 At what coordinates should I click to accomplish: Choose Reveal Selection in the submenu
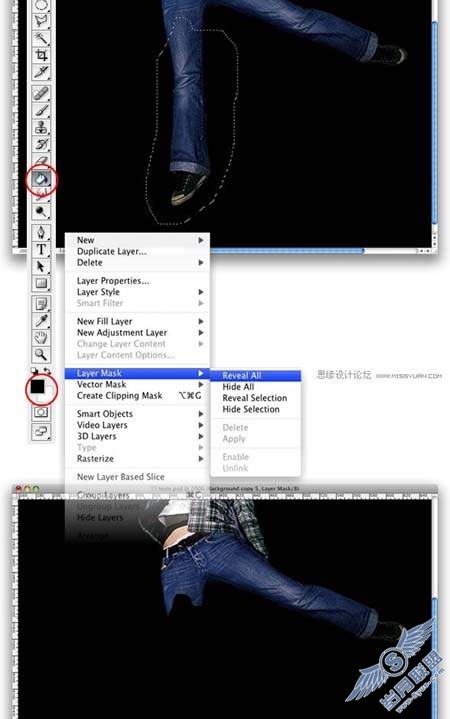pyautogui.click(x=256, y=398)
